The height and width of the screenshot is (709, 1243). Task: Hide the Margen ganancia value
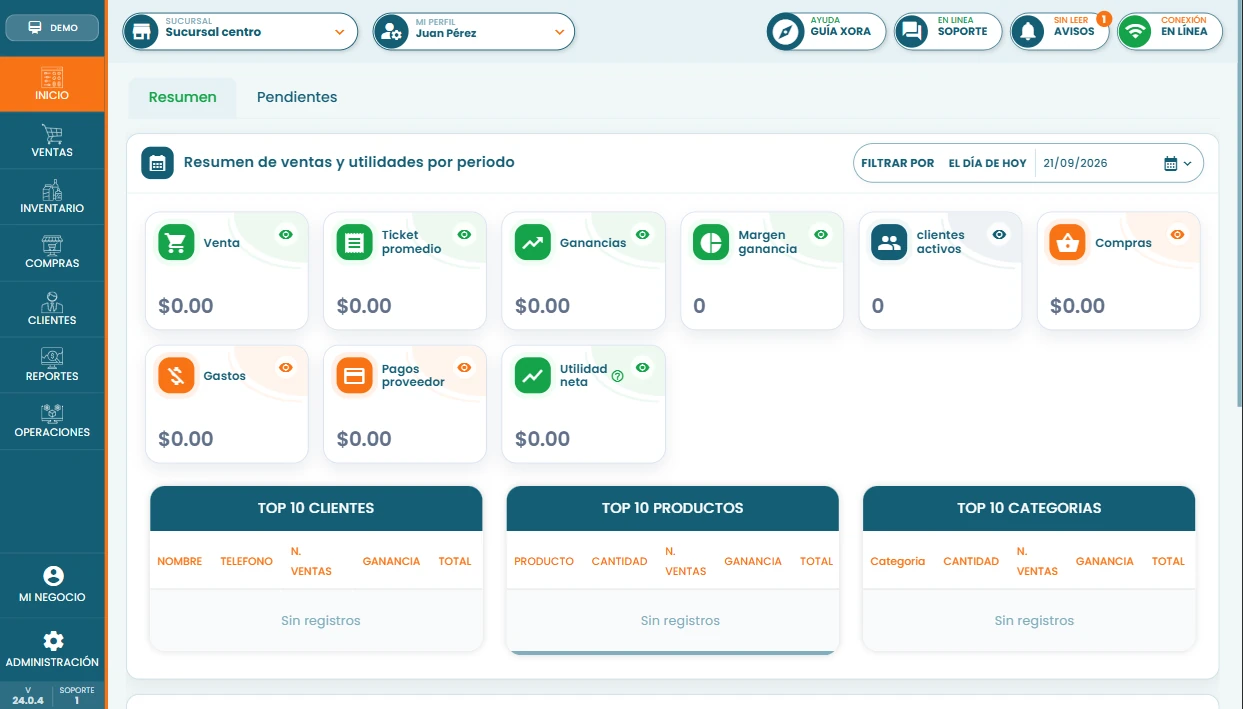[821, 235]
